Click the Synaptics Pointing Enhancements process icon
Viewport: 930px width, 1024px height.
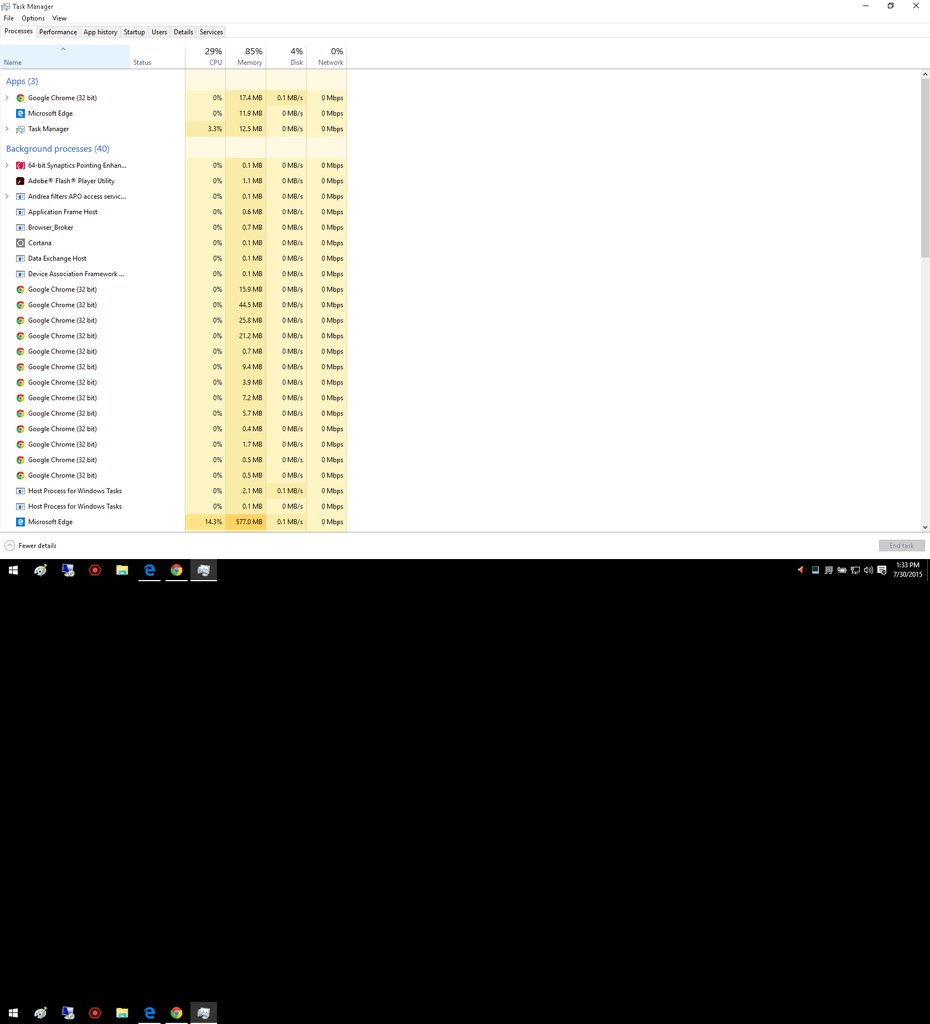coord(20,165)
